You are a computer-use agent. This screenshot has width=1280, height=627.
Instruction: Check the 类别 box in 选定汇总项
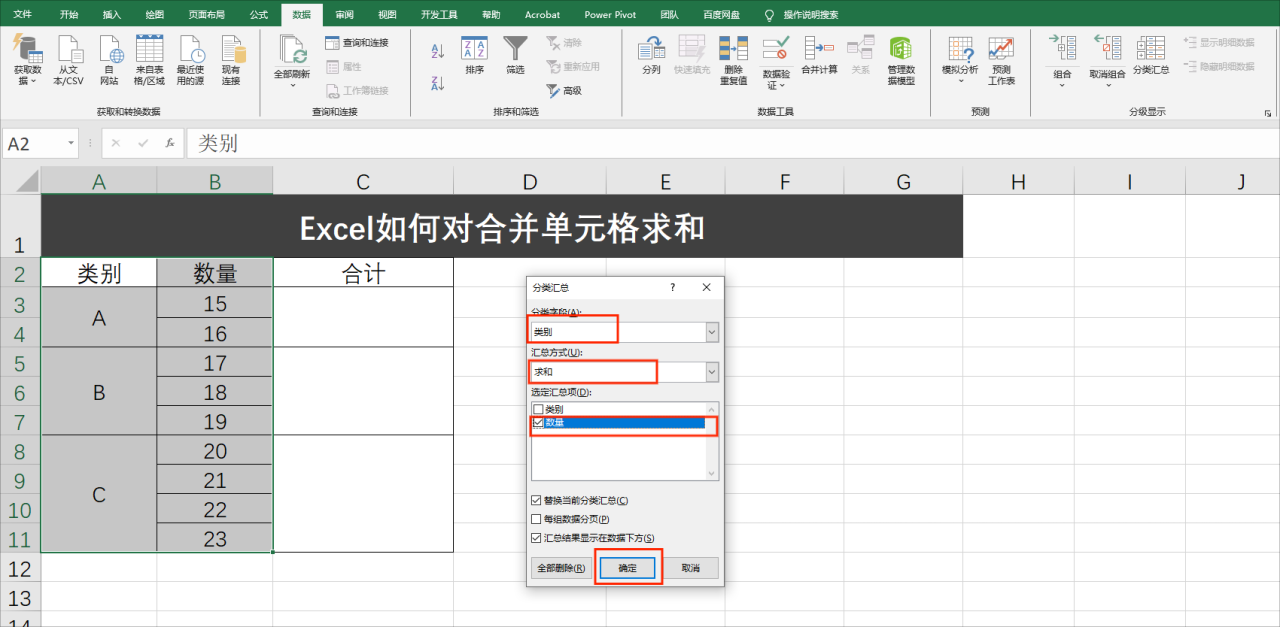coord(539,410)
